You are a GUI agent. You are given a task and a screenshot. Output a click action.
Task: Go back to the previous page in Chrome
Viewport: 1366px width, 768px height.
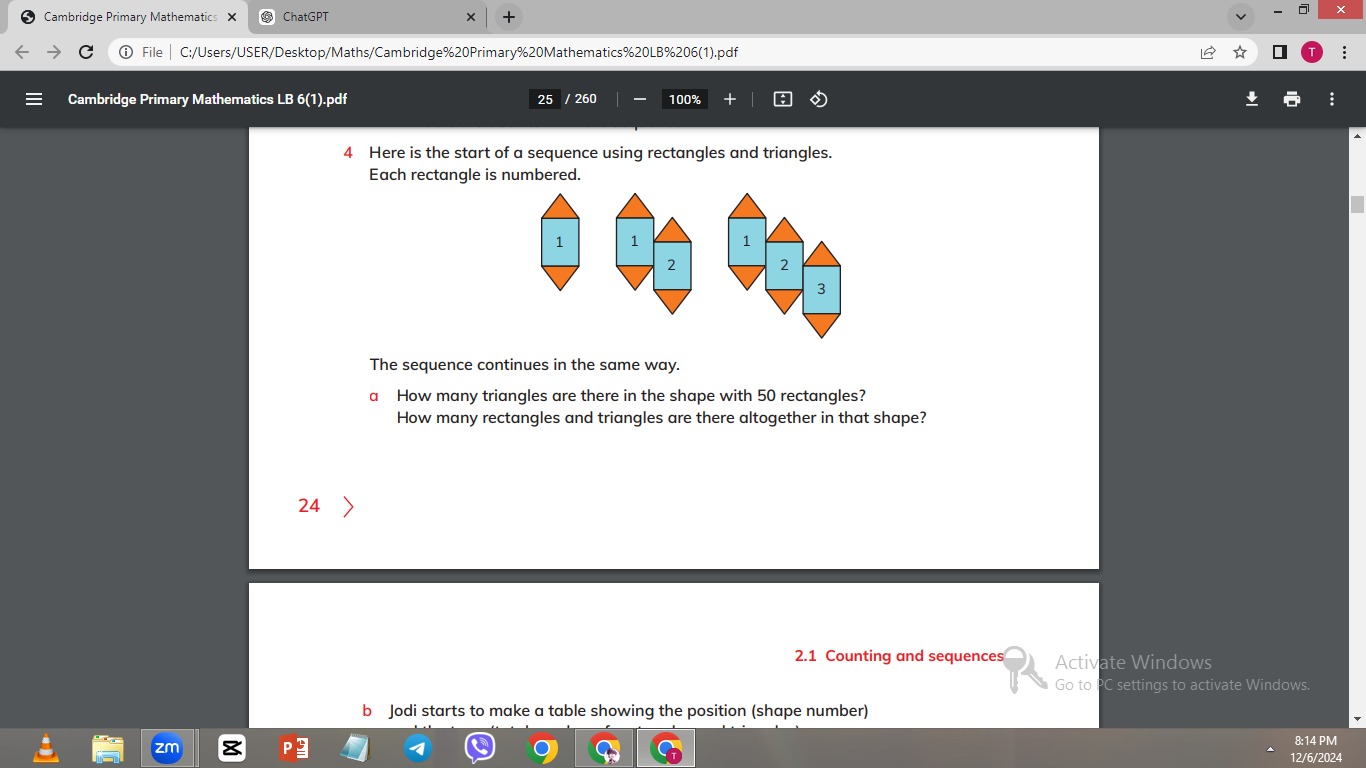22,52
